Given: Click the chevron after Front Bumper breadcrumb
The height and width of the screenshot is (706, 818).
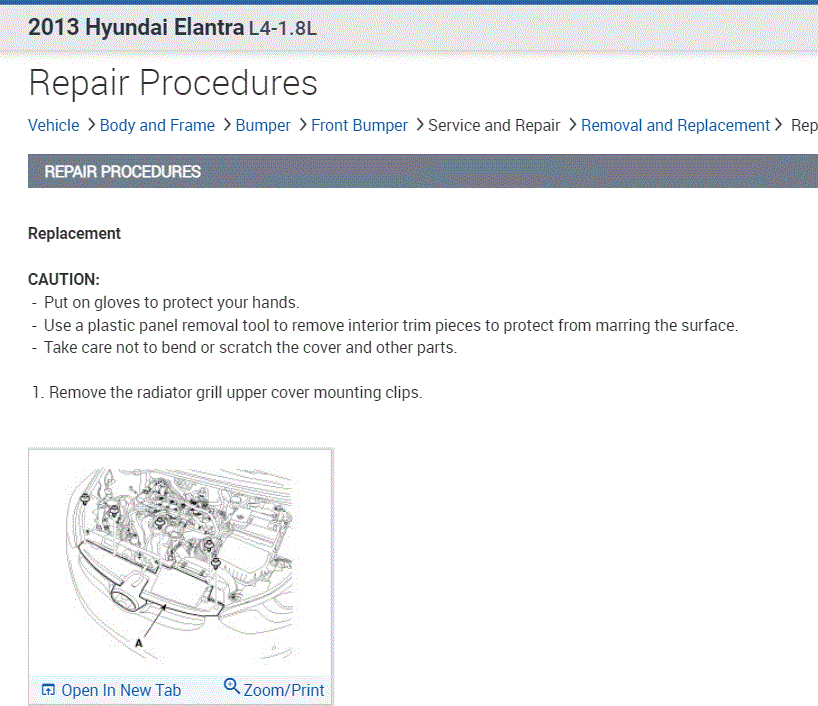Looking at the screenshot, I should (419, 125).
